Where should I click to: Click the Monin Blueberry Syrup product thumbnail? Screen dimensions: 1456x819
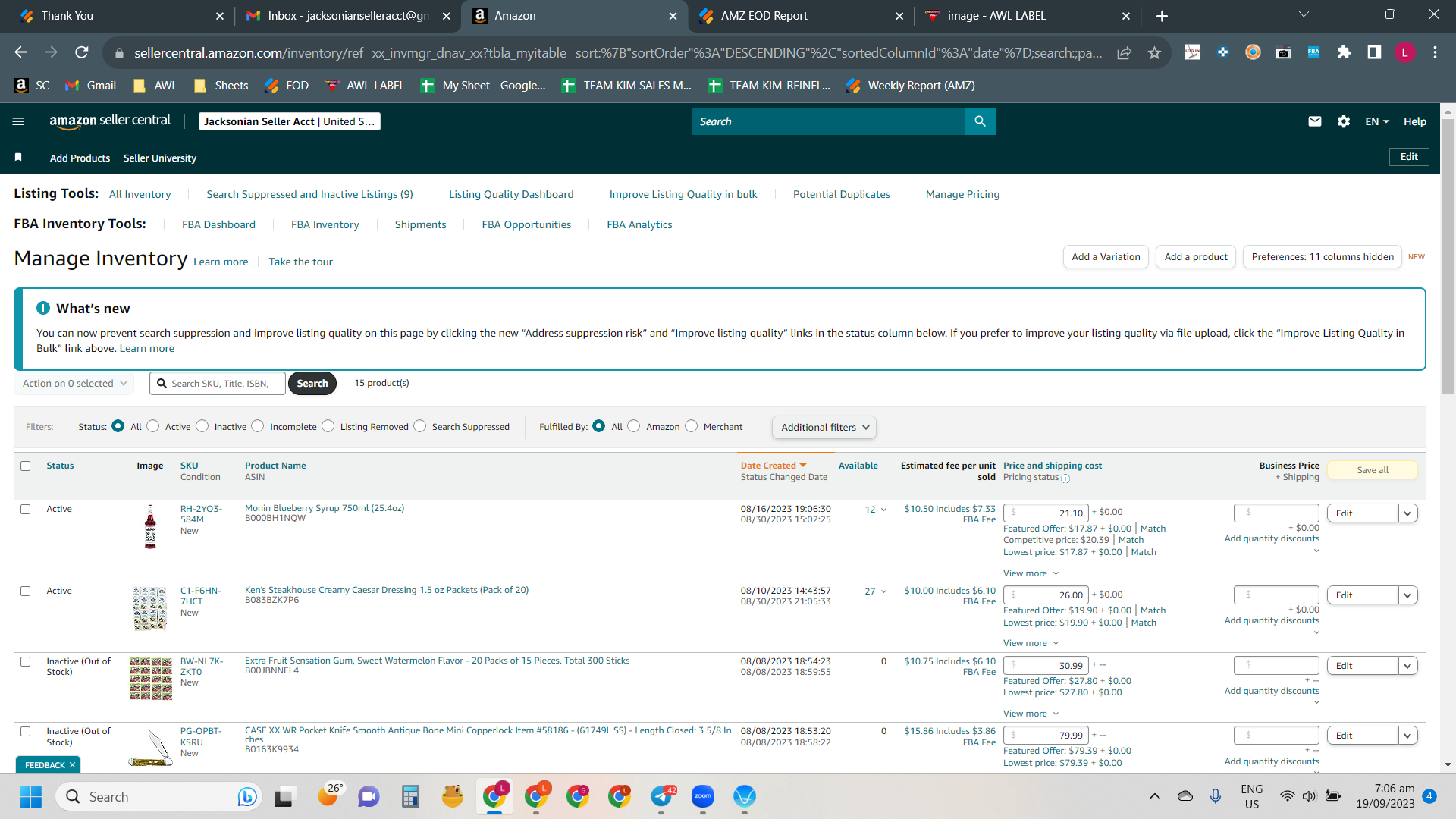pos(150,526)
